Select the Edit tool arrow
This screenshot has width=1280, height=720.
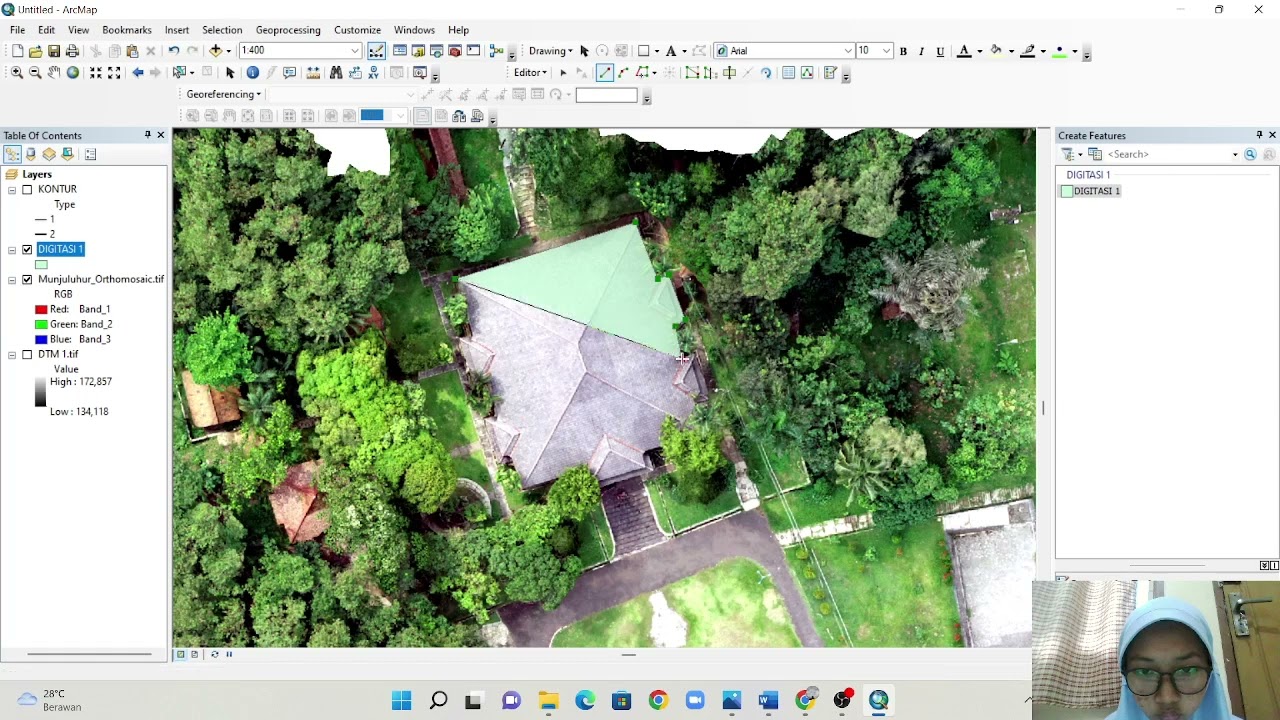coord(563,73)
